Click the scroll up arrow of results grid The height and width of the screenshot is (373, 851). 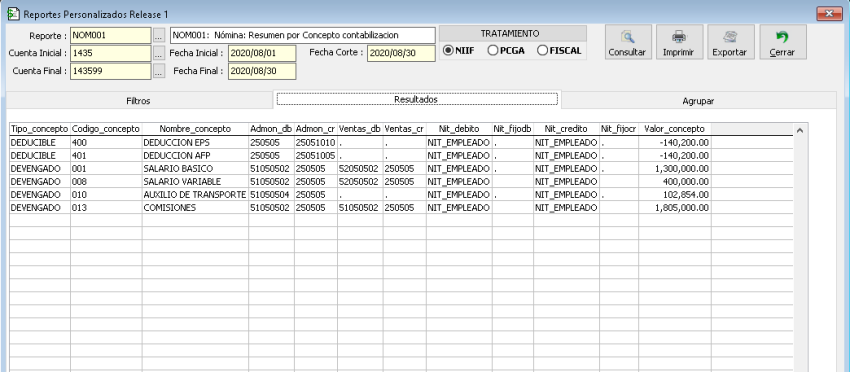tap(799, 130)
